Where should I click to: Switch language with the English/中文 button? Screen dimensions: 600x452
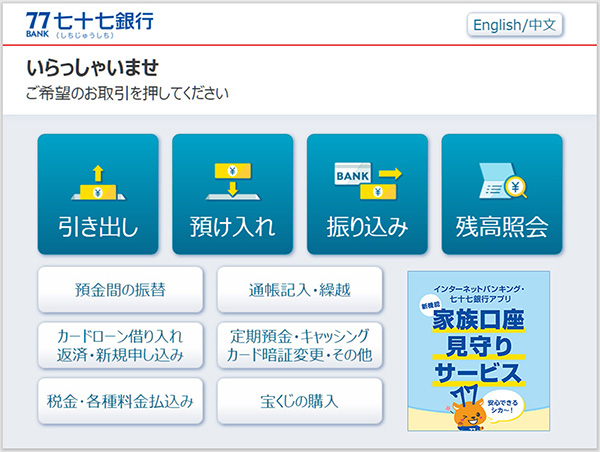point(516,24)
